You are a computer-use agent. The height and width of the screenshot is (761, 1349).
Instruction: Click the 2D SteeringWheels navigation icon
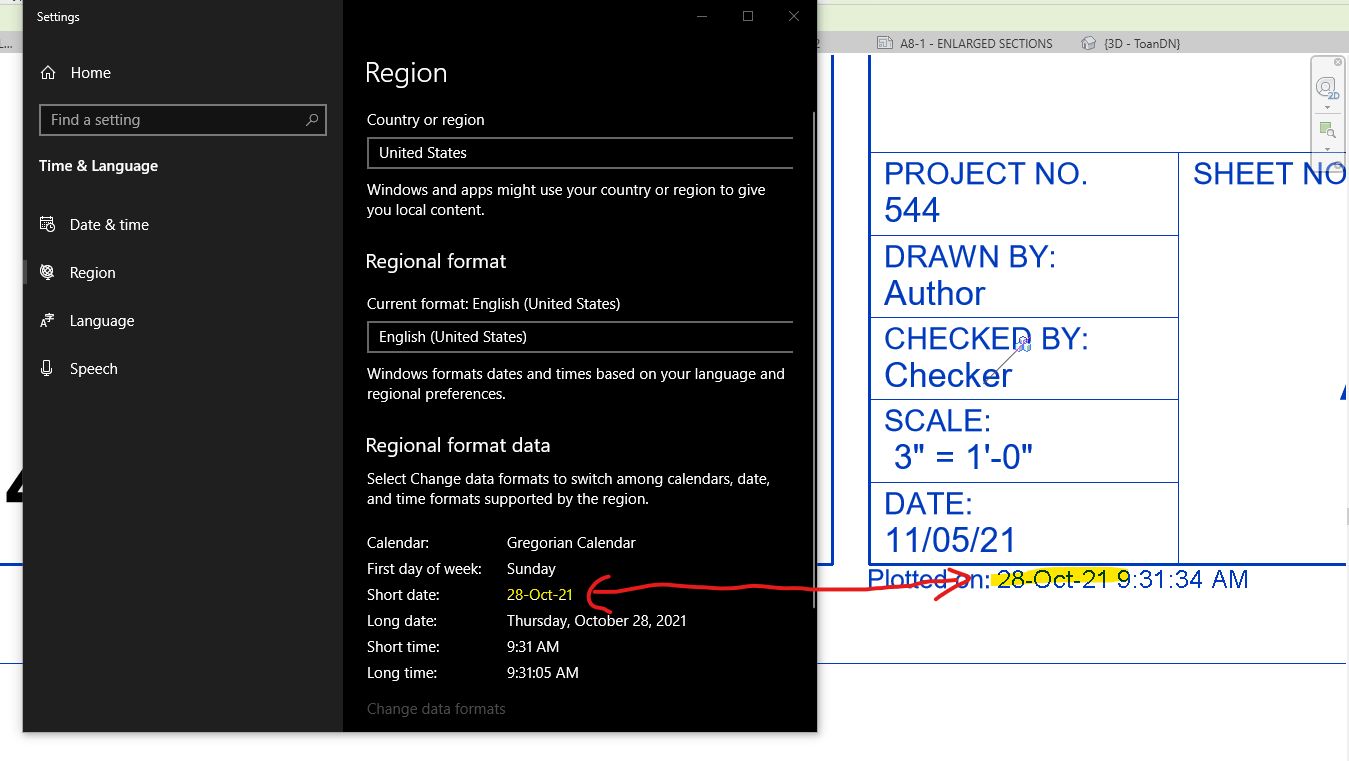tap(1328, 87)
